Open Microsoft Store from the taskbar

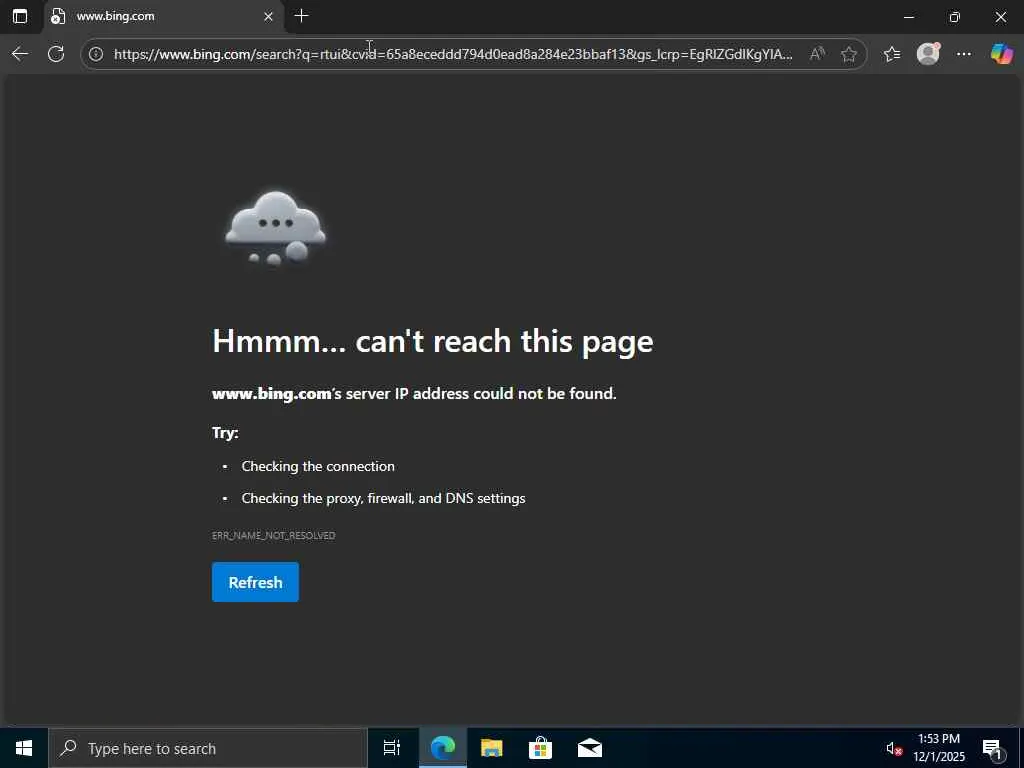[x=540, y=748]
